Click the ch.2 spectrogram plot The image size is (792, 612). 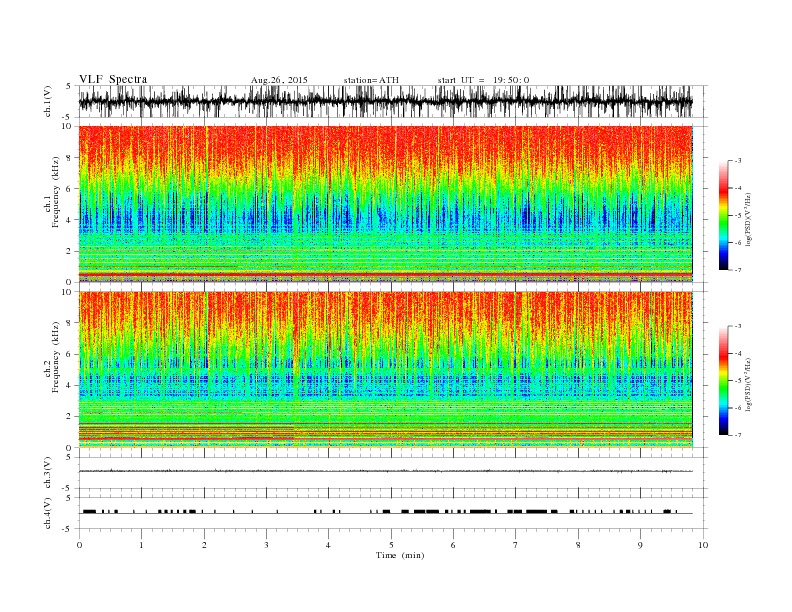386,370
